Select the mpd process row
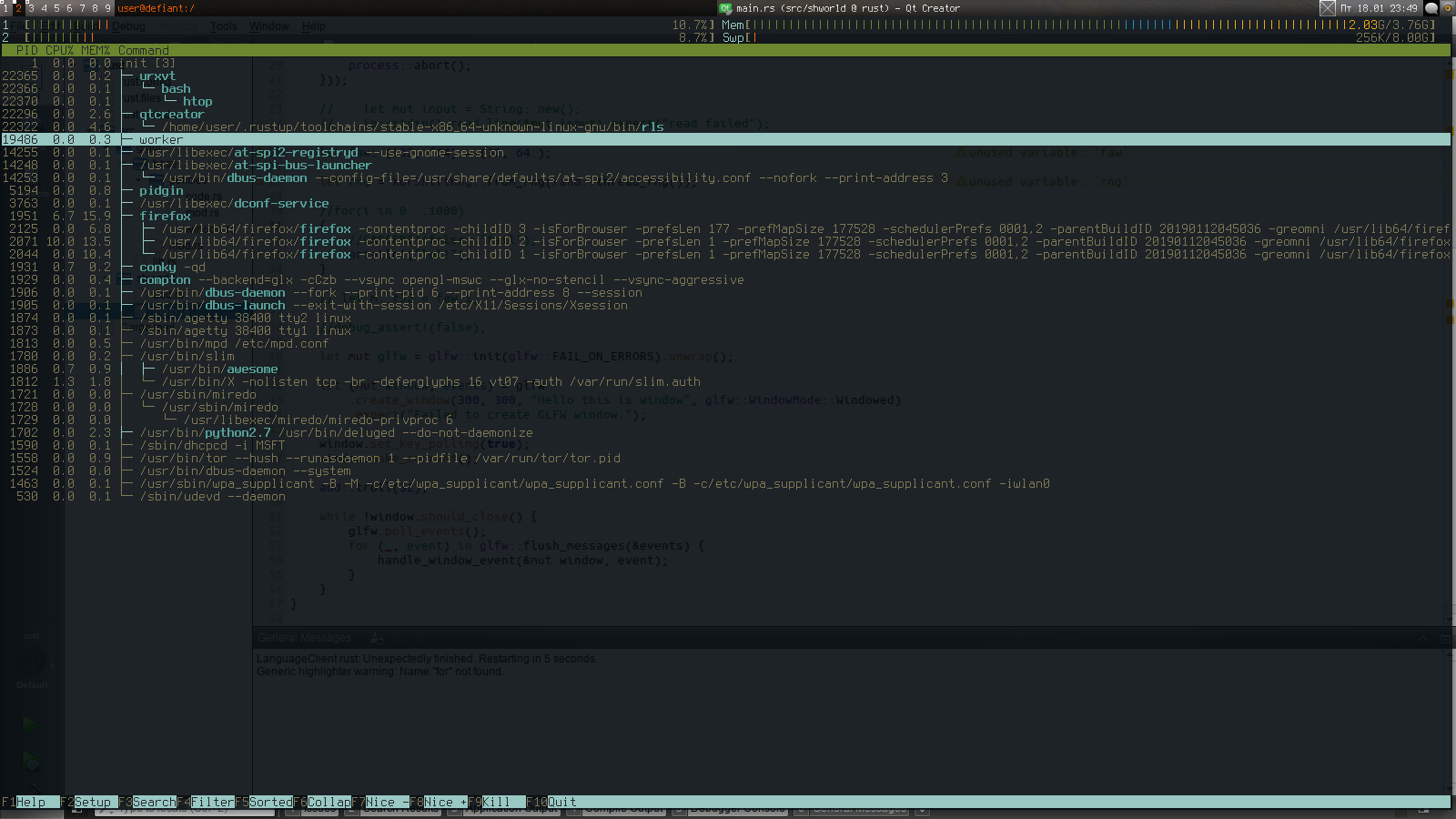 click(725, 343)
